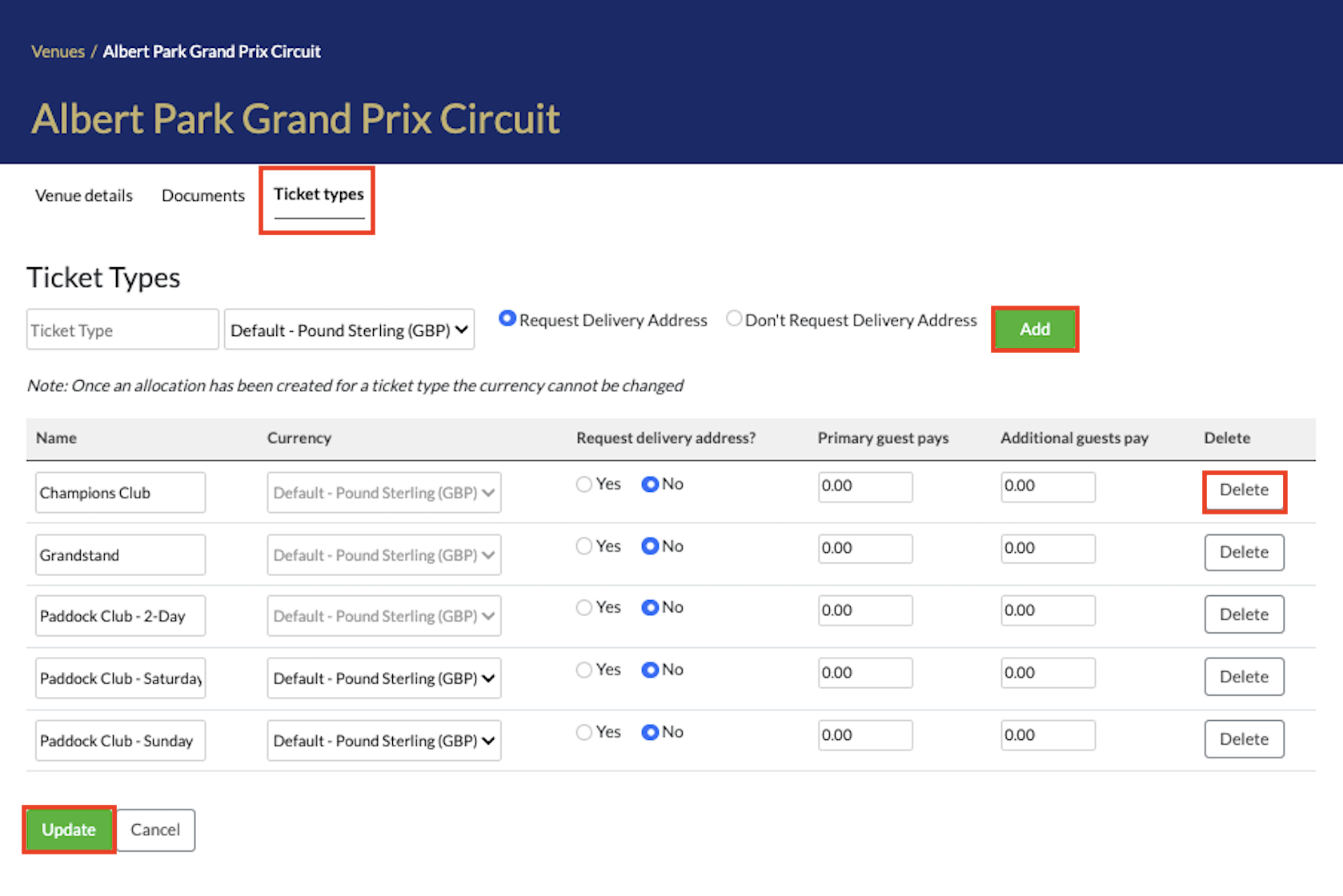The height and width of the screenshot is (896, 1343).
Task: Edit Grandstand primary guest pays amount
Action: coord(865,549)
